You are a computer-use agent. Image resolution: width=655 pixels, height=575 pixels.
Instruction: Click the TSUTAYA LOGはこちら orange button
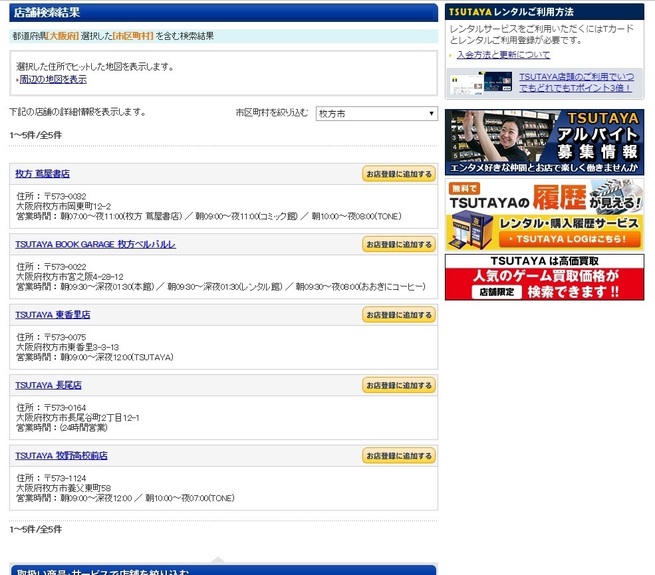tap(569, 239)
